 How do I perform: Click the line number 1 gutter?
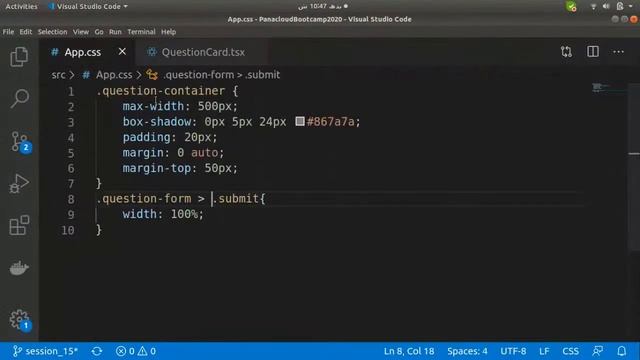[71, 91]
